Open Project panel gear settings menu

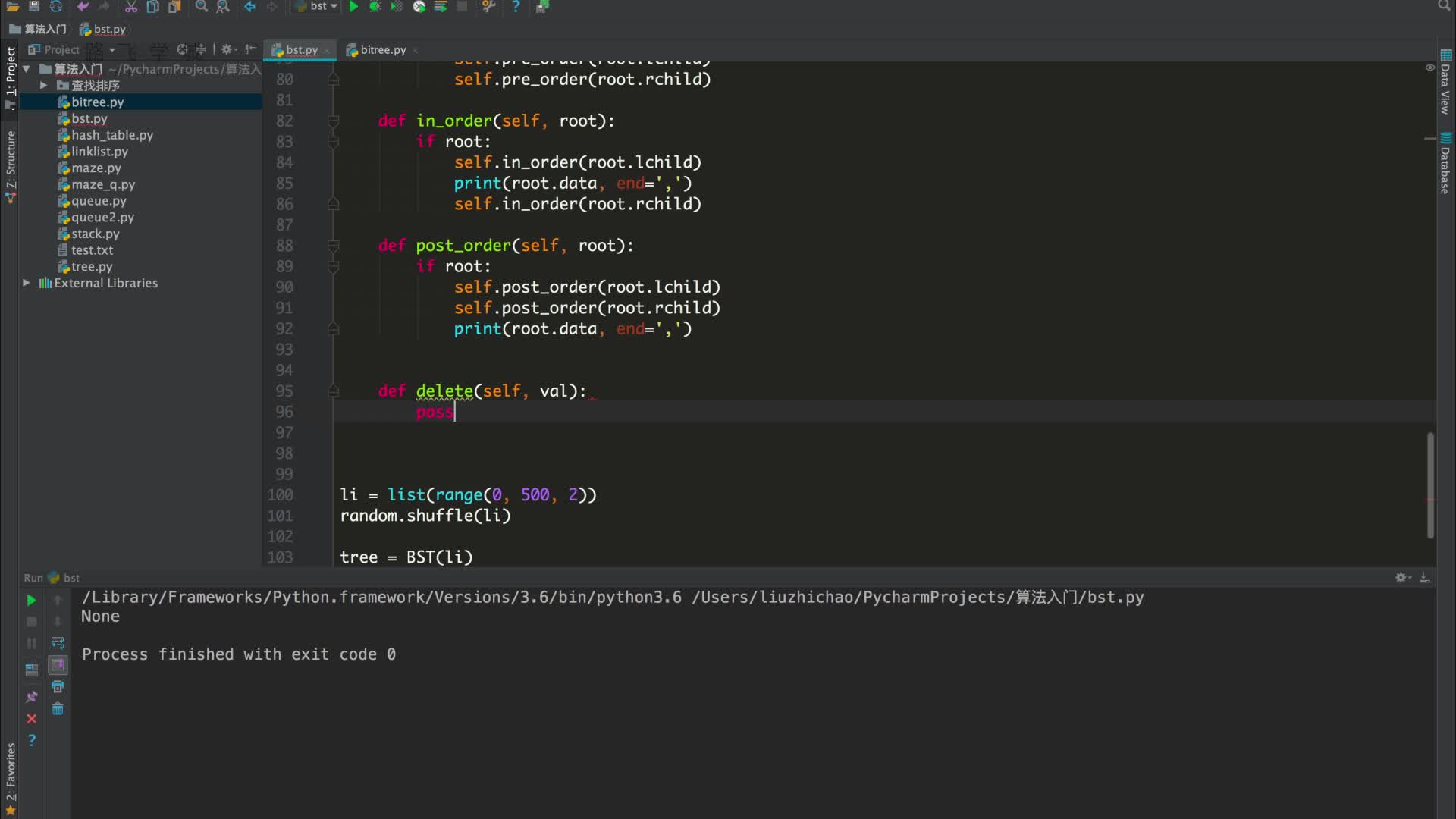[228, 49]
